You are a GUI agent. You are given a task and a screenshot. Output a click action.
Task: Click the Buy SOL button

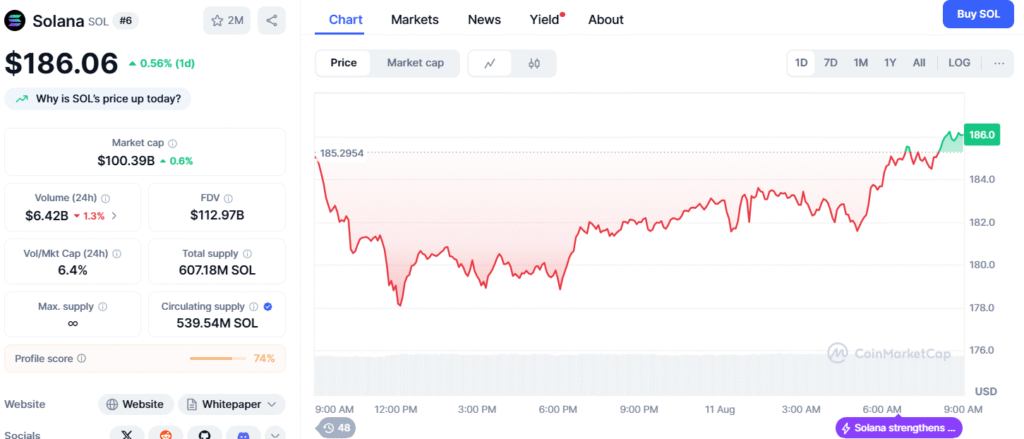[x=978, y=14]
